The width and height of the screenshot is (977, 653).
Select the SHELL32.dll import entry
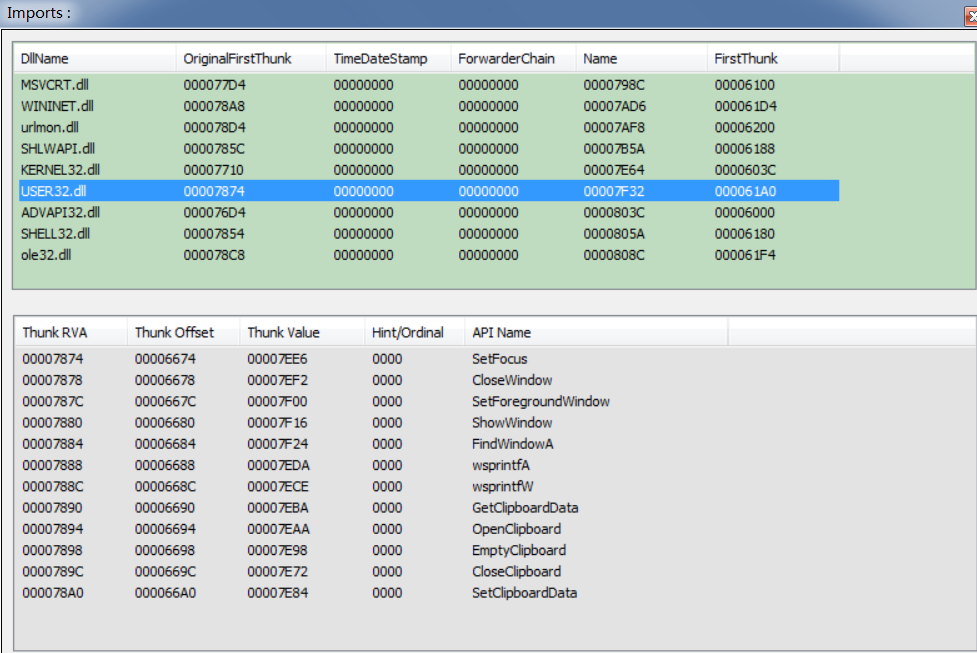pyautogui.click(x=429, y=234)
